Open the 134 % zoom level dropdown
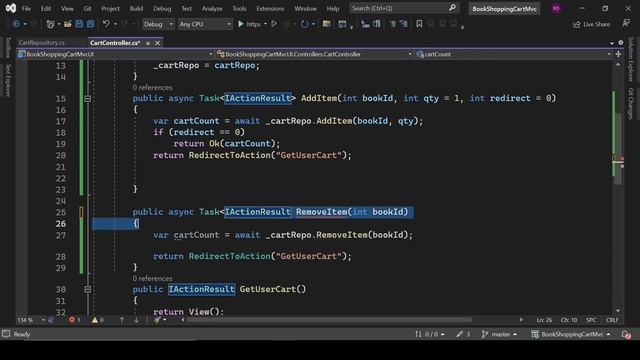 [31, 320]
